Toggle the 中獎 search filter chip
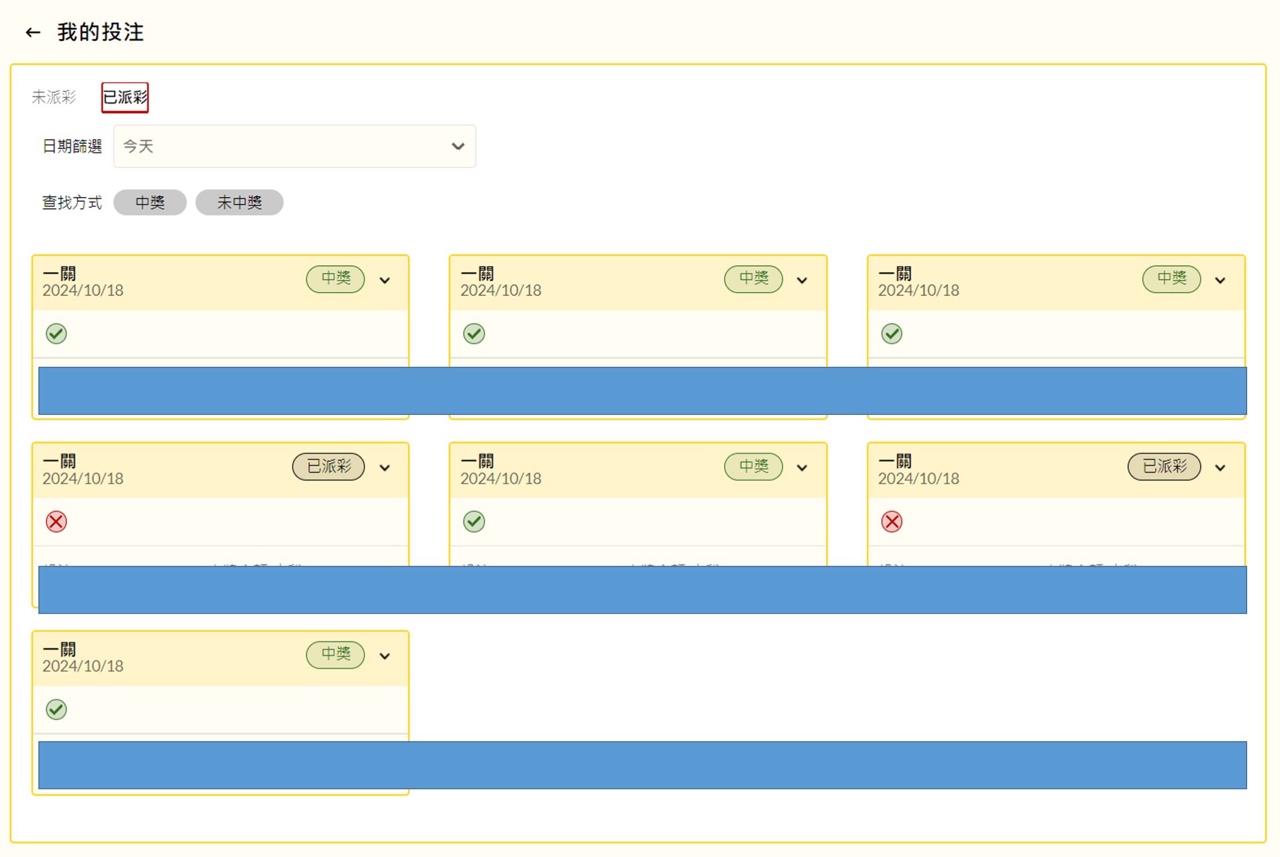 (150, 203)
